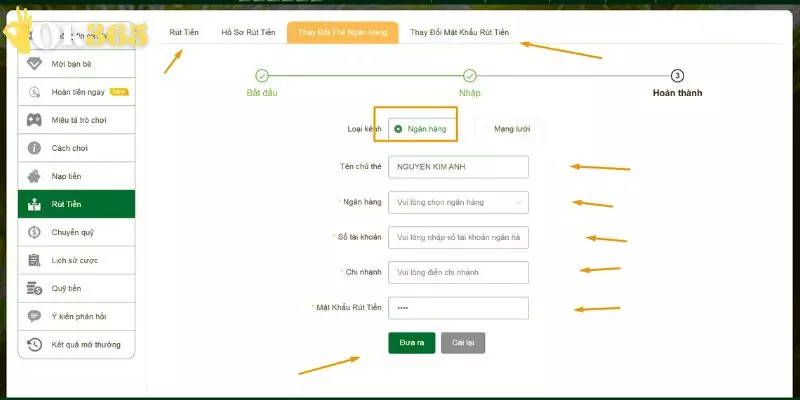Click the Cách chơi info icon
Image resolution: width=800 pixels, height=400 pixels.
point(34,148)
